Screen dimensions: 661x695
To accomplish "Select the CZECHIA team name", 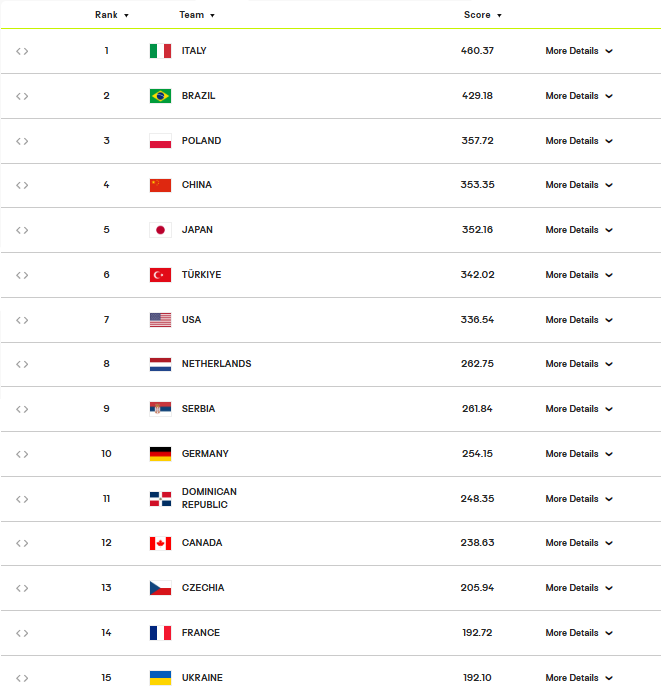I will coord(203,588).
